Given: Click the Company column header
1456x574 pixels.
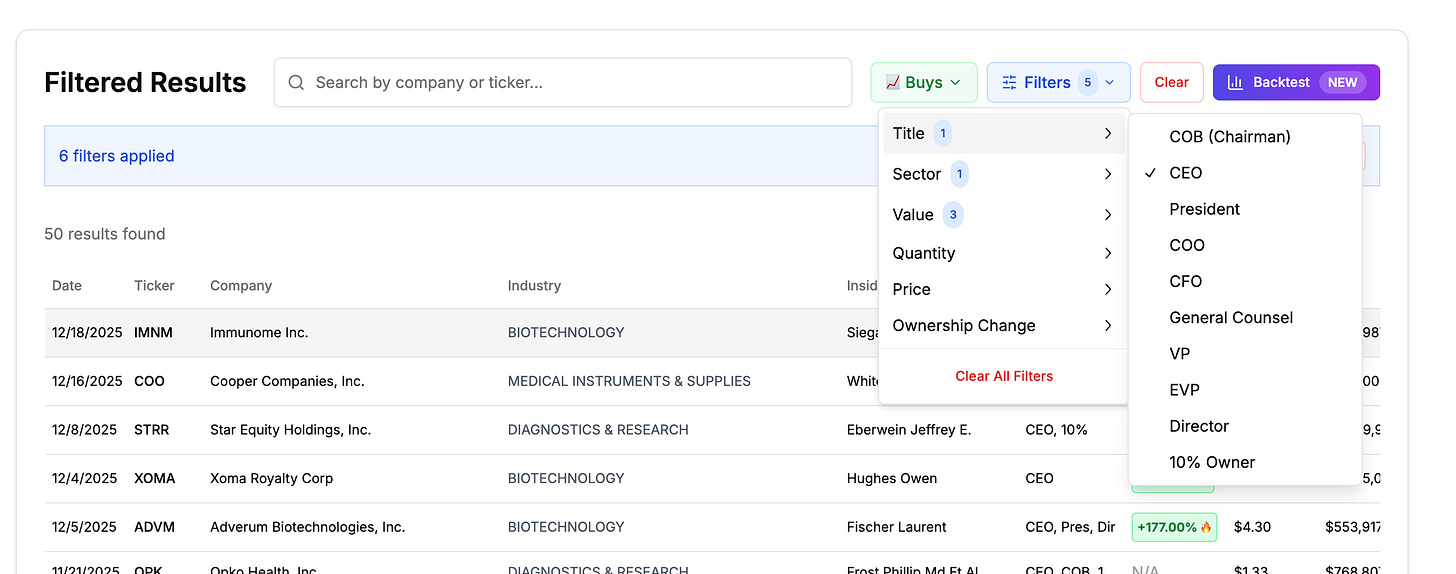Looking at the screenshot, I should pyautogui.click(x=241, y=285).
